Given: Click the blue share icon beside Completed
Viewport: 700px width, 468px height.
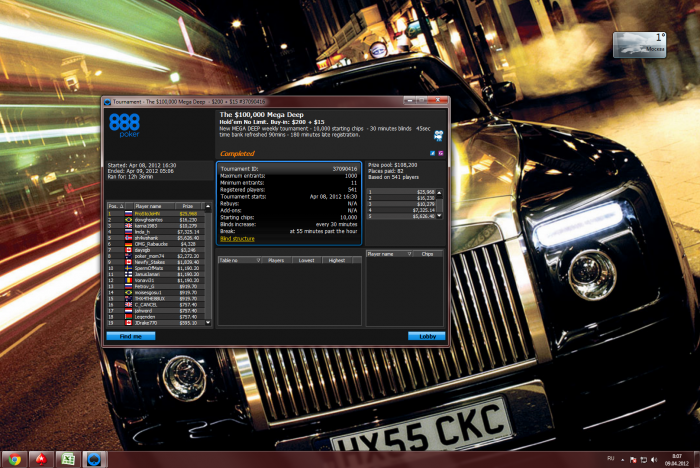Looking at the screenshot, I should (x=431, y=153).
